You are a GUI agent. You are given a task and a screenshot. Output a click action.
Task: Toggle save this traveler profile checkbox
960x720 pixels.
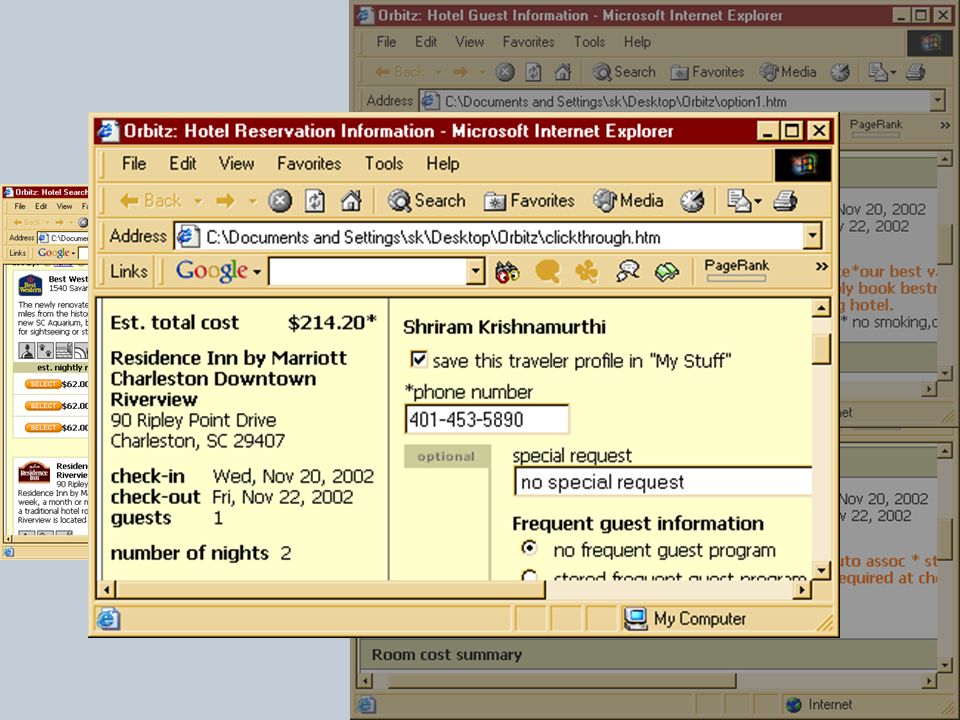[418, 359]
